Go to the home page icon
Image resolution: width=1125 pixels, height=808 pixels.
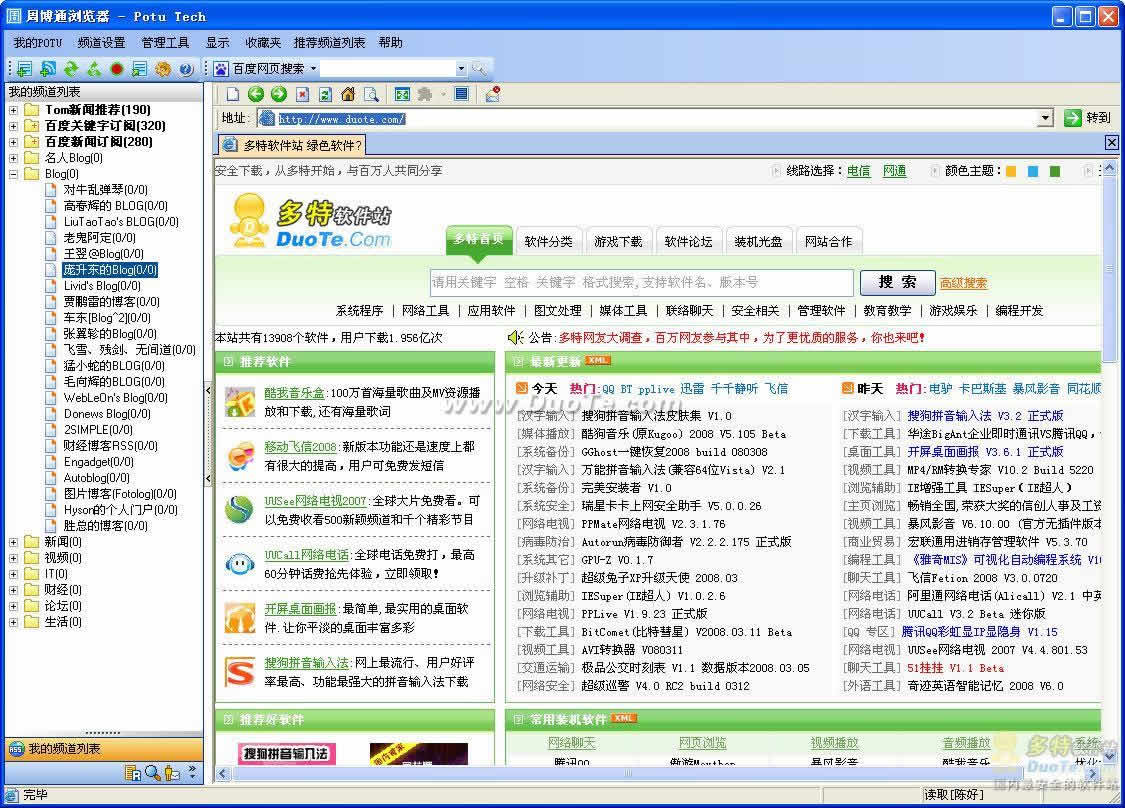coord(348,94)
